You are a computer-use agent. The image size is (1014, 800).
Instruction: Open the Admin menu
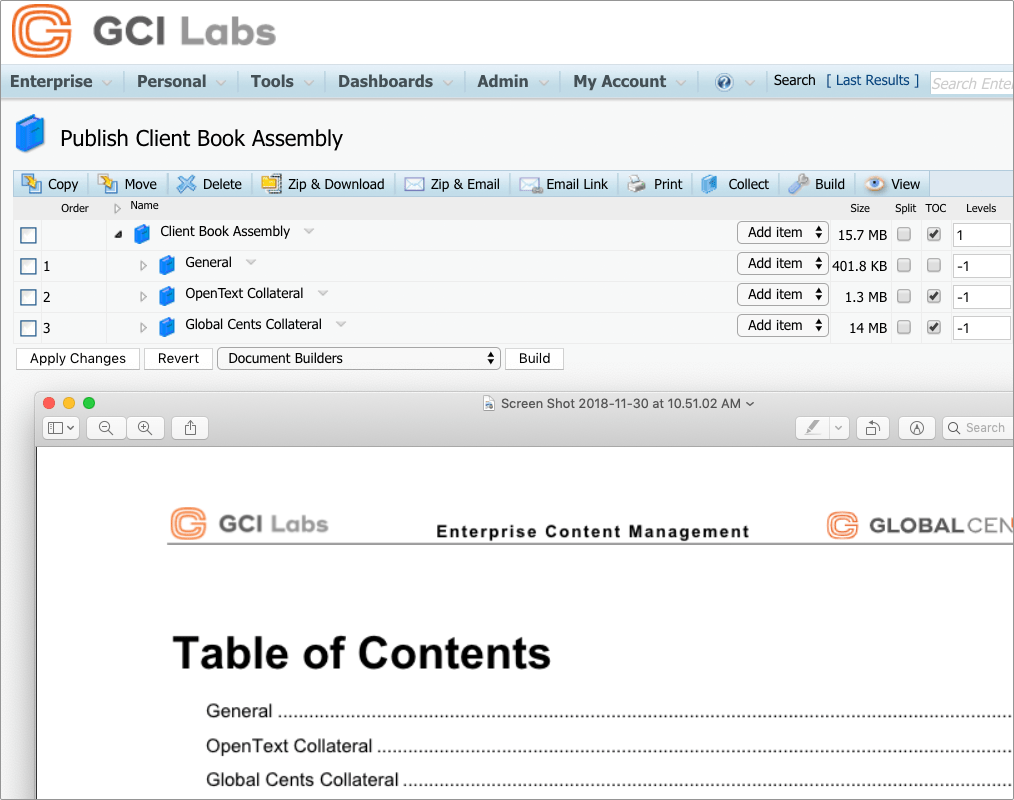[513, 81]
